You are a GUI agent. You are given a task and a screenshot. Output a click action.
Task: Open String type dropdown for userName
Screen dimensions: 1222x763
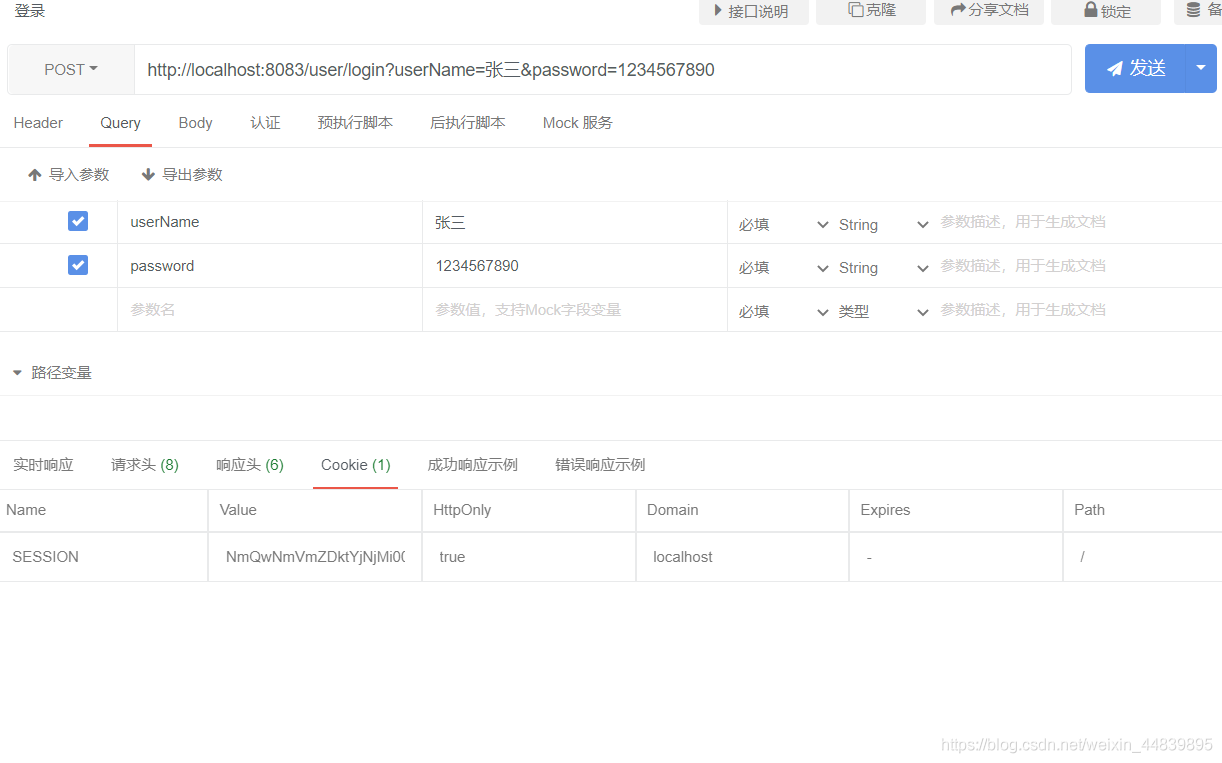[x=883, y=224]
